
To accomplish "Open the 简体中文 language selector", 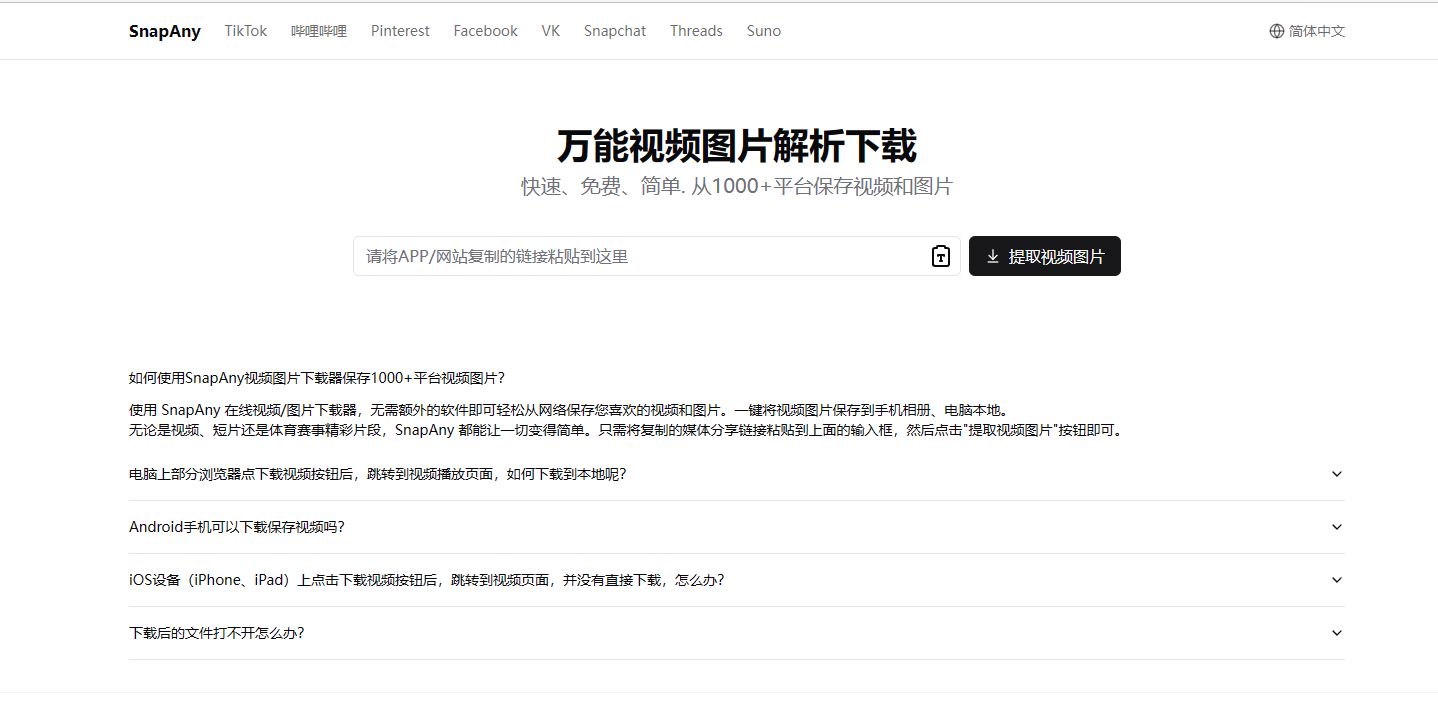I will tap(1307, 31).
